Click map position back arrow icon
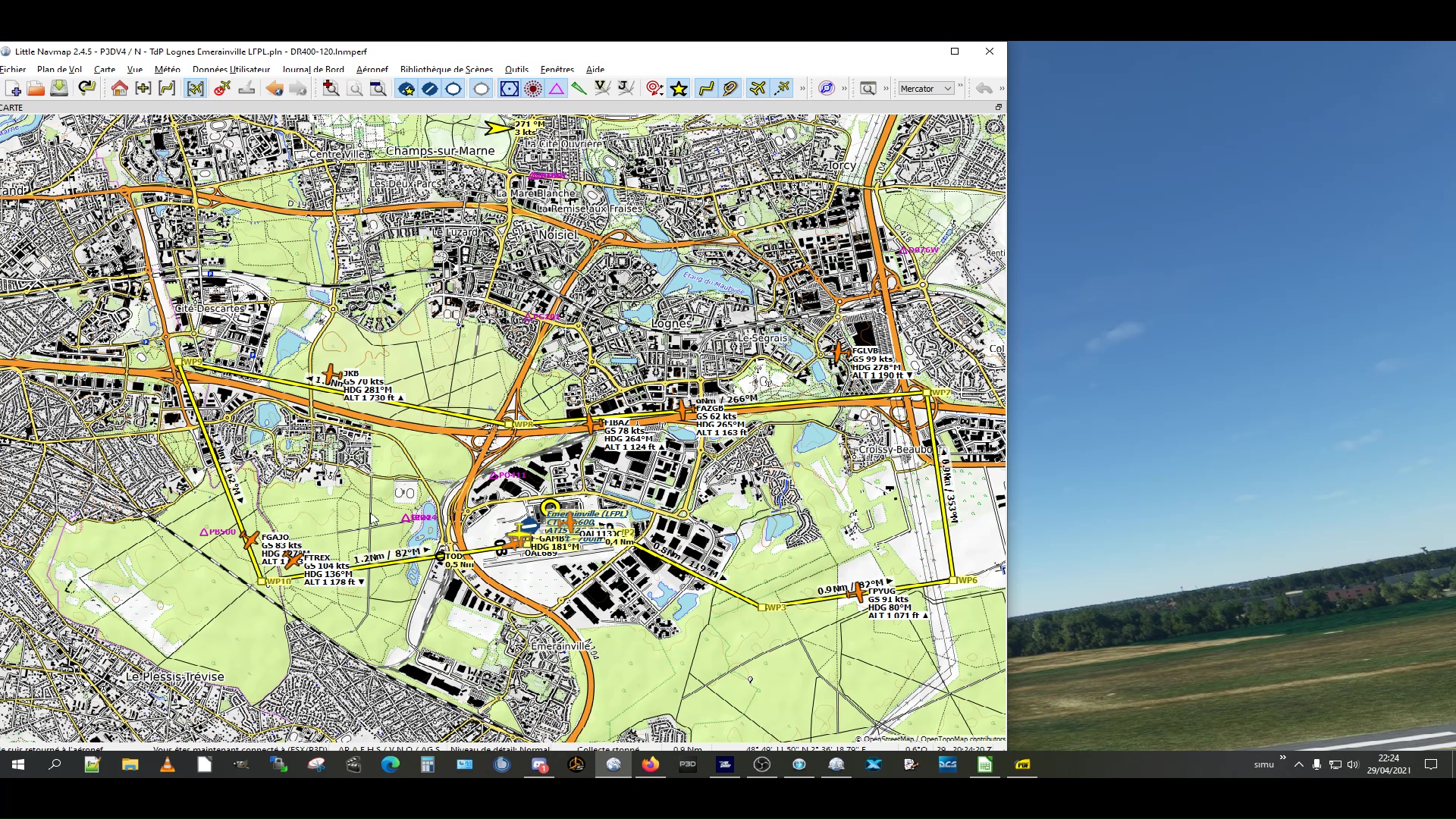The height and width of the screenshot is (819, 1456). [x=275, y=89]
